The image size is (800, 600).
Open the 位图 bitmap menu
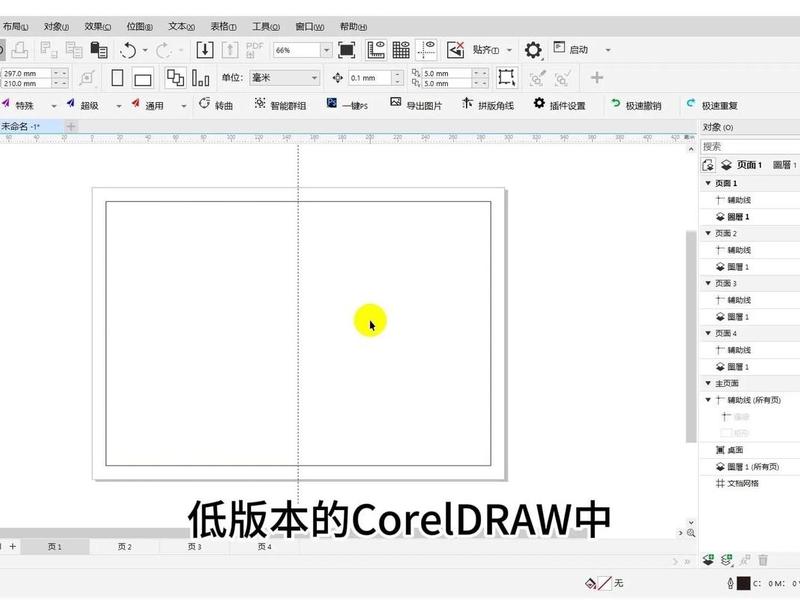point(139,27)
